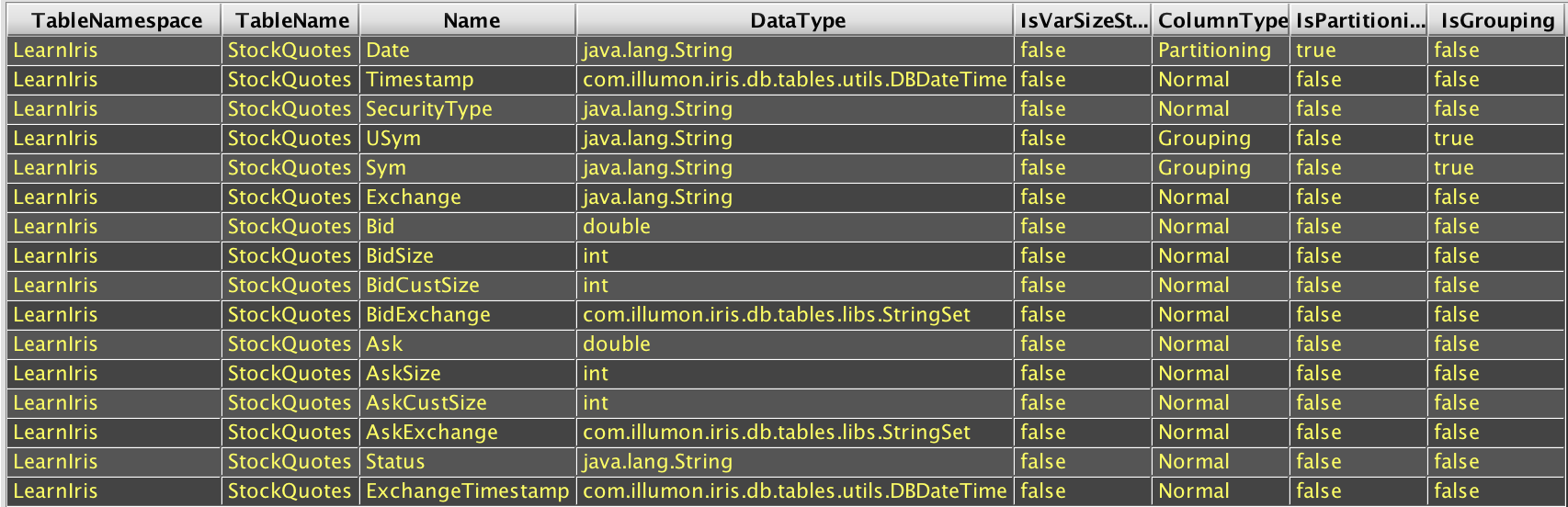The image size is (1568, 507).
Task: Click the TableName column header
Action: click(290, 20)
